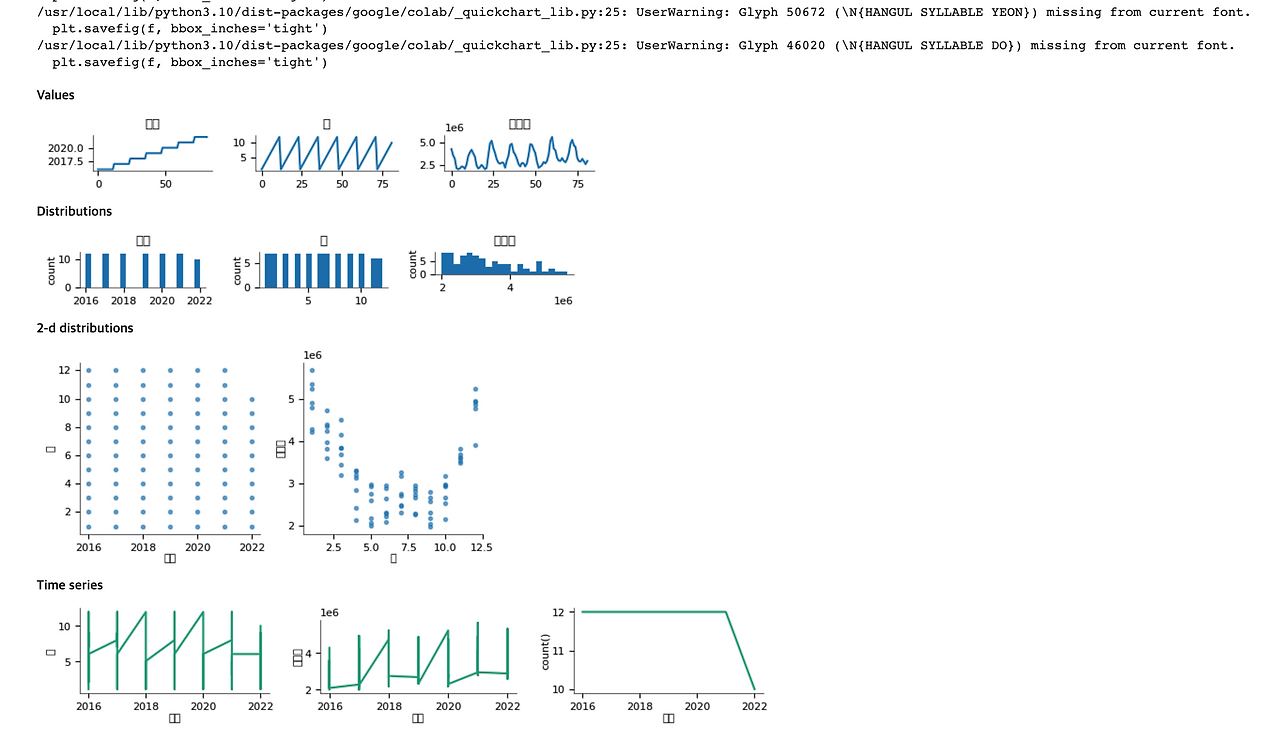This screenshot has height=740, width=1280.
Task: Click the count() line chart under Time series
Action: coord(655,665)
